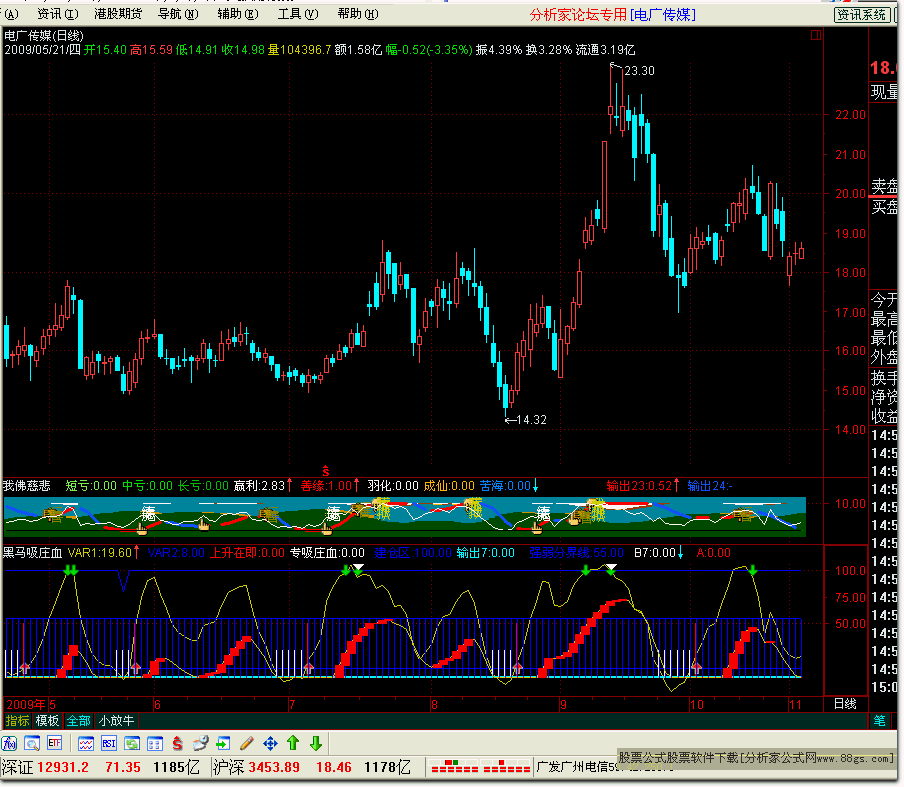Click the 电广传媒(日线) chart title
Screen dimensions: 904x787
44,36
